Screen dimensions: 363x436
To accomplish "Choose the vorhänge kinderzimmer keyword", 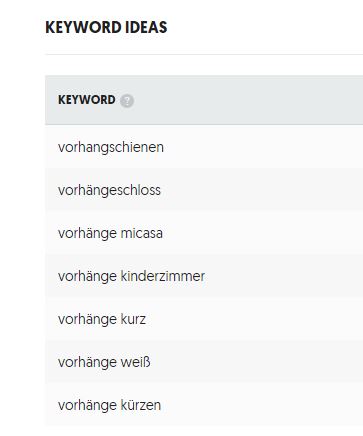I will pos(131,276).
